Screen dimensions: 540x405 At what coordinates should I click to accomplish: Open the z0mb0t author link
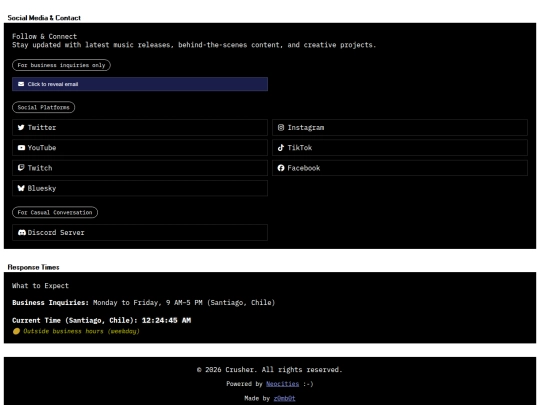click(284, 398)
